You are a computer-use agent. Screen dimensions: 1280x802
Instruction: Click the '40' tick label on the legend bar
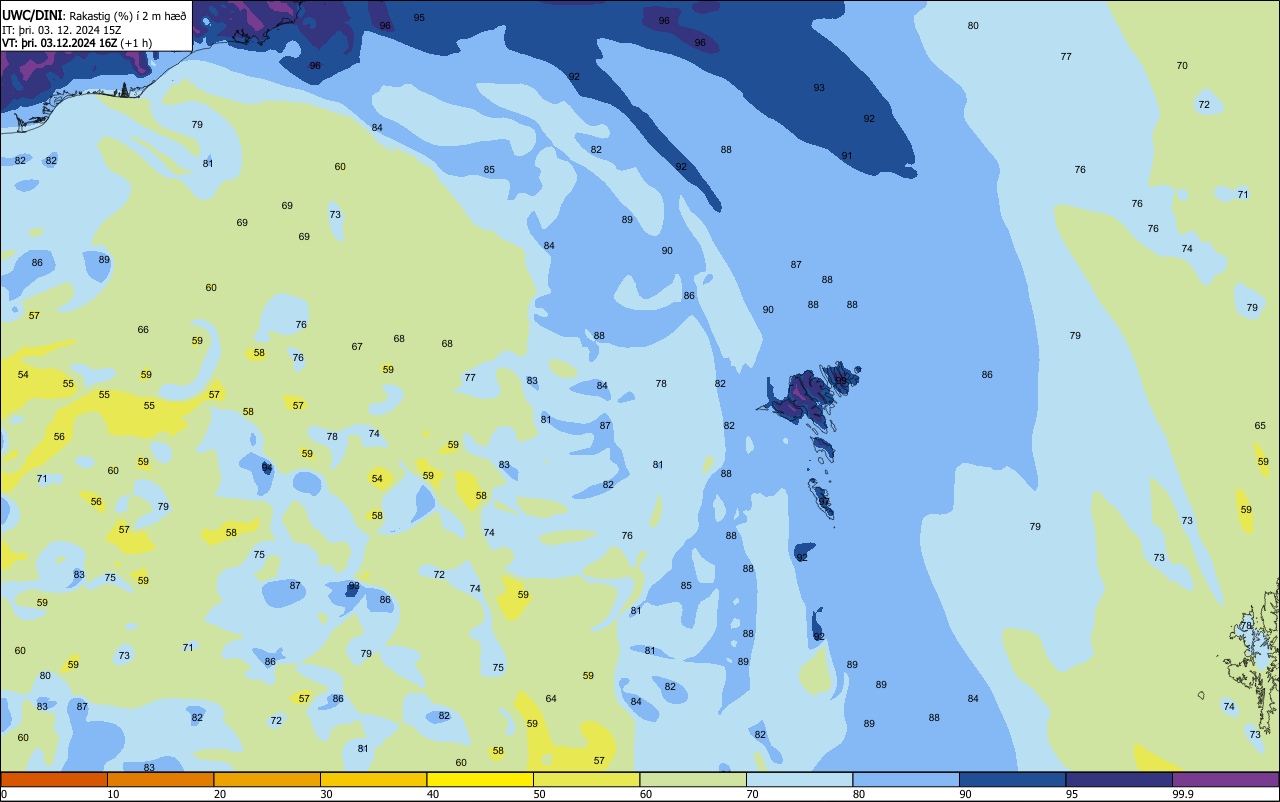pyautogui.click(x=433, y=794)
